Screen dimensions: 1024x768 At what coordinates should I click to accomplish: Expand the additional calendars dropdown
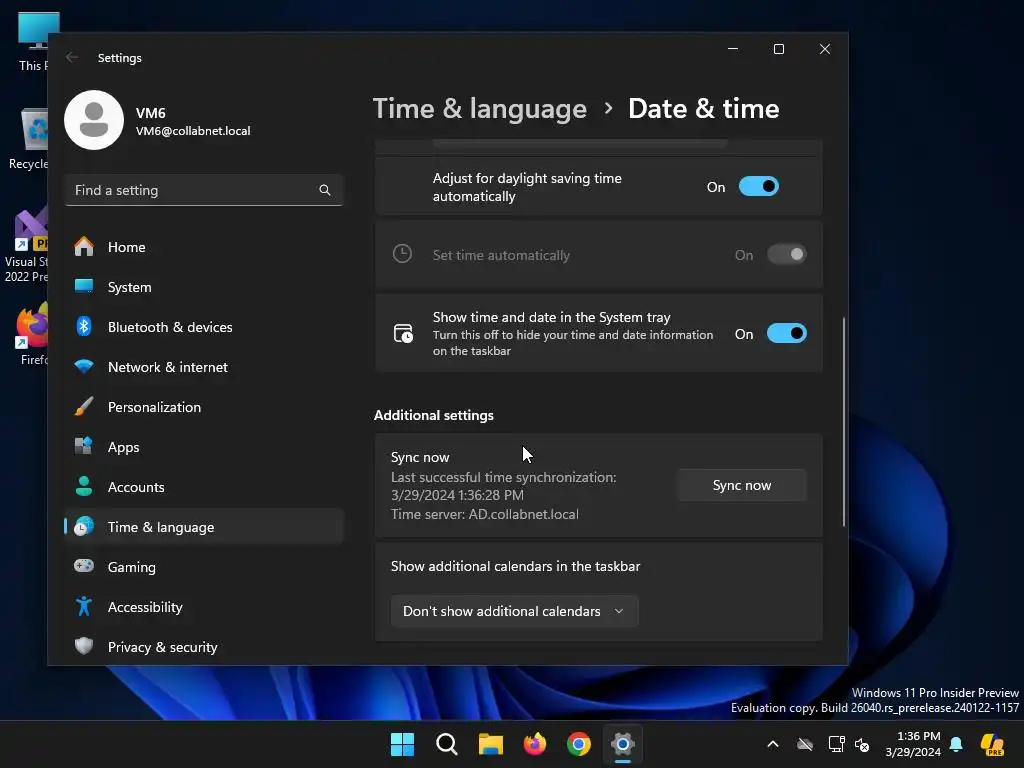pyautogui.click(x=514, y=611)
